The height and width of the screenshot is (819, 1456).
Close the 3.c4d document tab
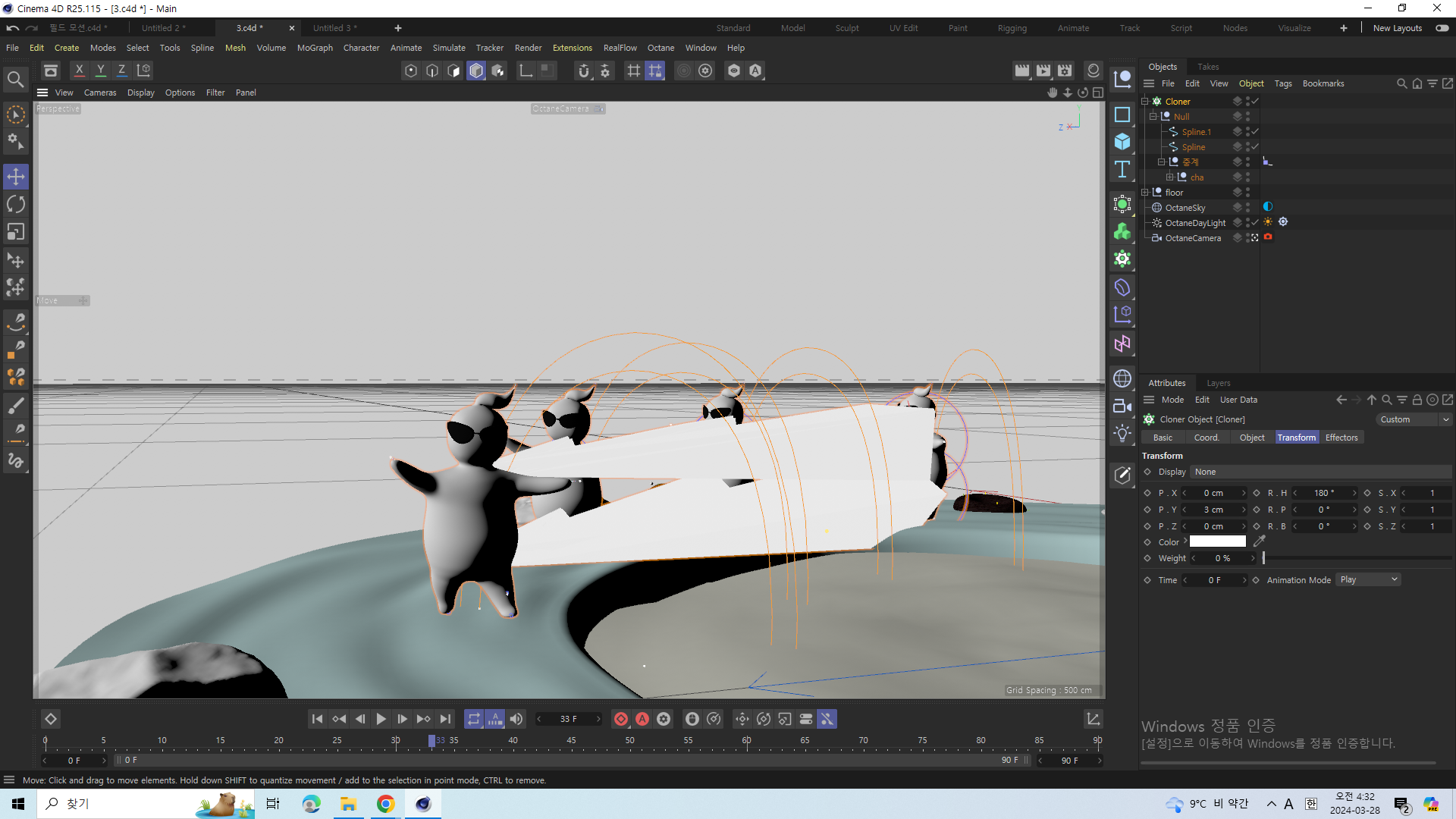(292, 28)
